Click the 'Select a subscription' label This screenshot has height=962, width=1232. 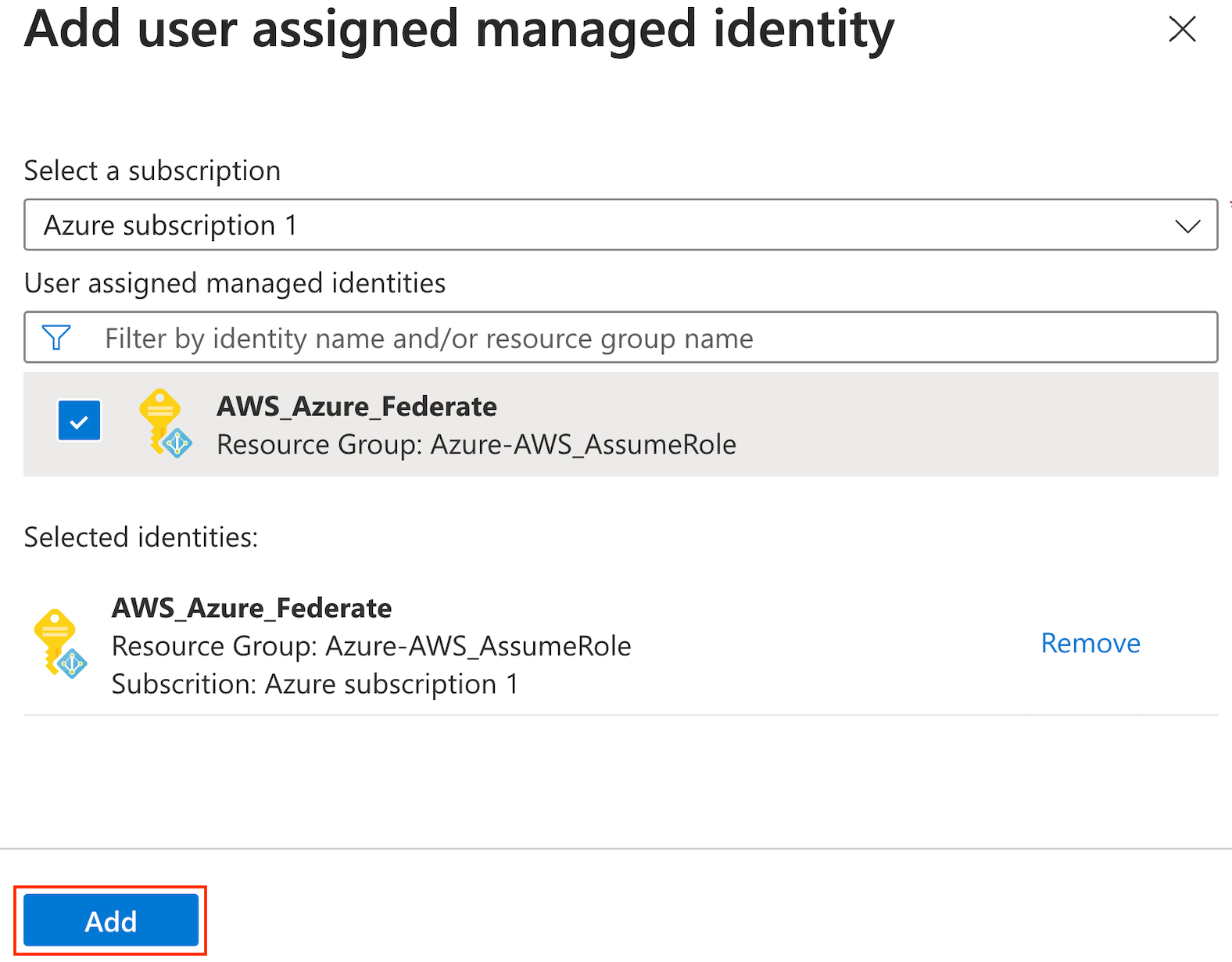click(x=152, y=171)
